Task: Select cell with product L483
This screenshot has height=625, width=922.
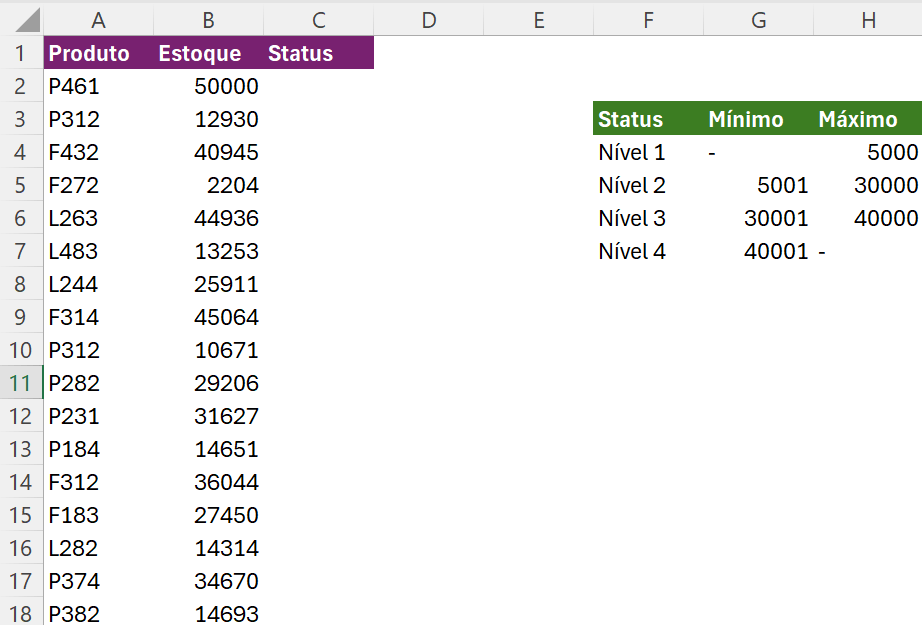Action: pyautogui.click(x=98, y=250)
